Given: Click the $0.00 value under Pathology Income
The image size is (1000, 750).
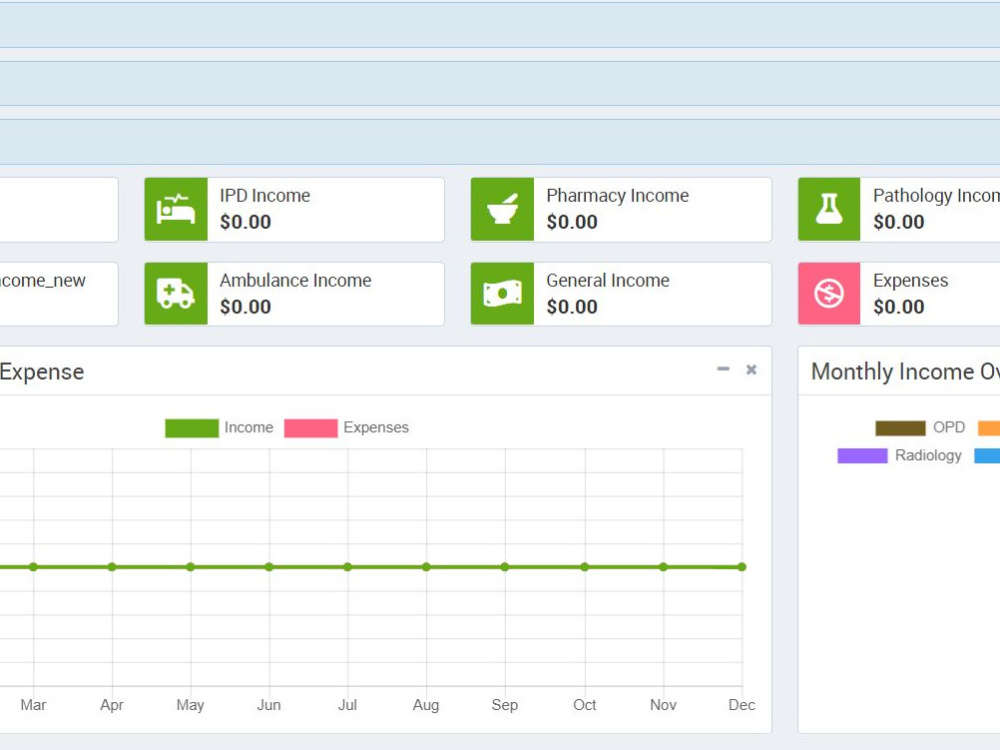Looking at the screenshot, I should (x=899, y=222).
